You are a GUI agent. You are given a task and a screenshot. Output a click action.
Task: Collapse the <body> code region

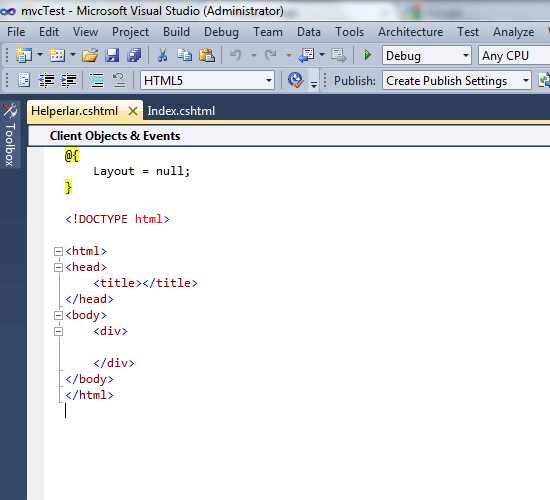pos(58,315)
